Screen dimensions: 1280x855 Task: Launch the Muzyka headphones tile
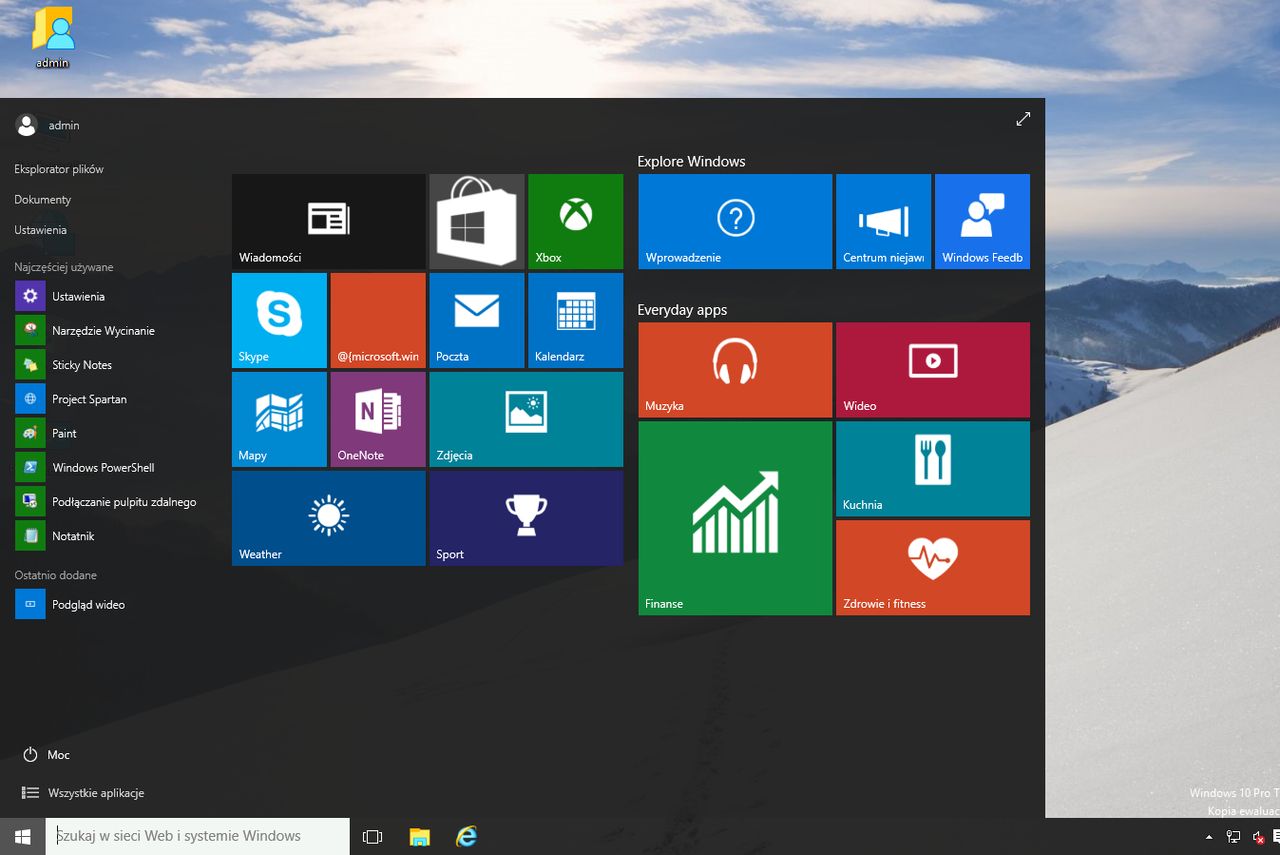click(x=735, y=370)
